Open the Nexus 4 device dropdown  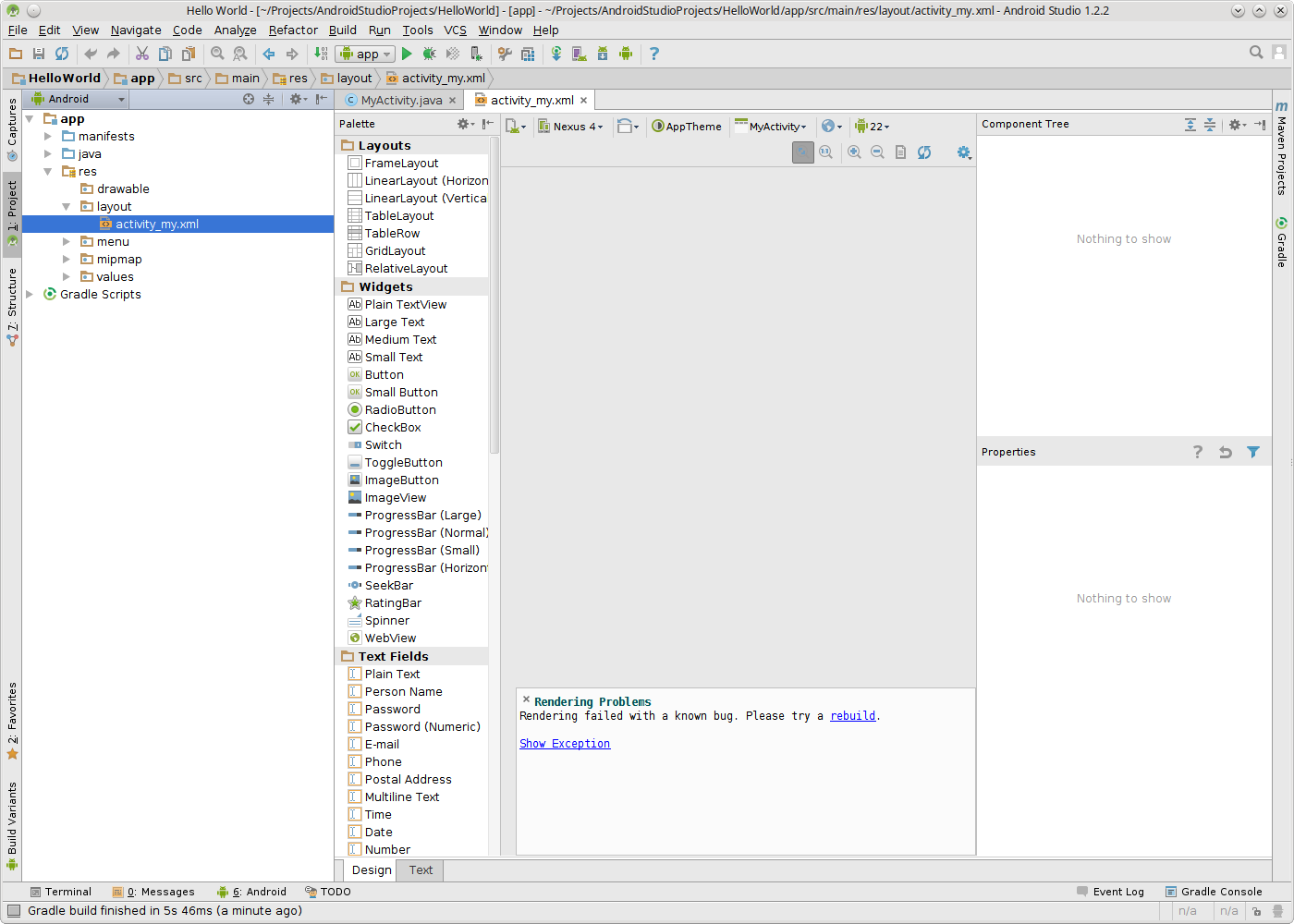(x=570, y=127)
